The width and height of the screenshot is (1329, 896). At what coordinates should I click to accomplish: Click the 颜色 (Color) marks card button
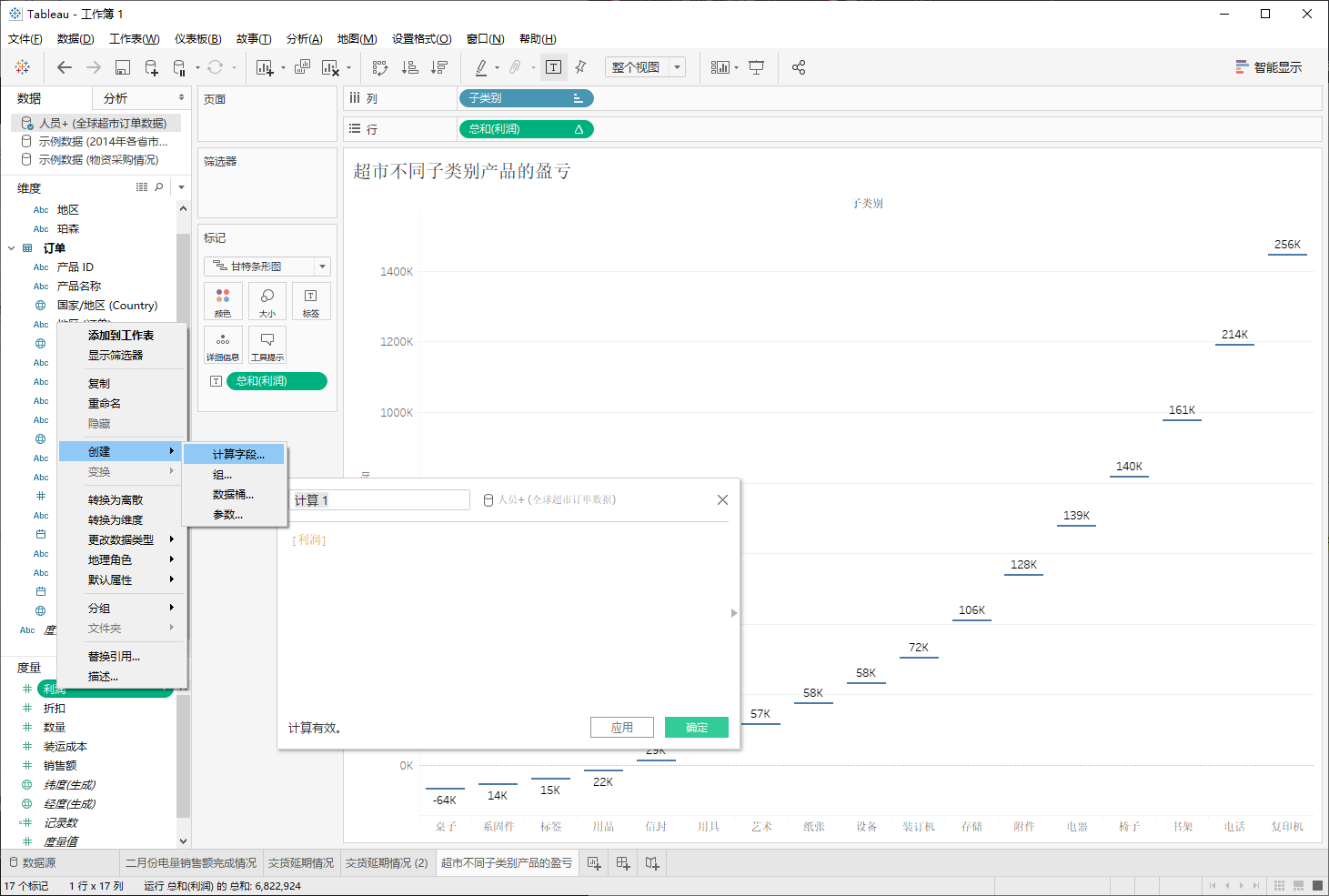coord(223,301)
